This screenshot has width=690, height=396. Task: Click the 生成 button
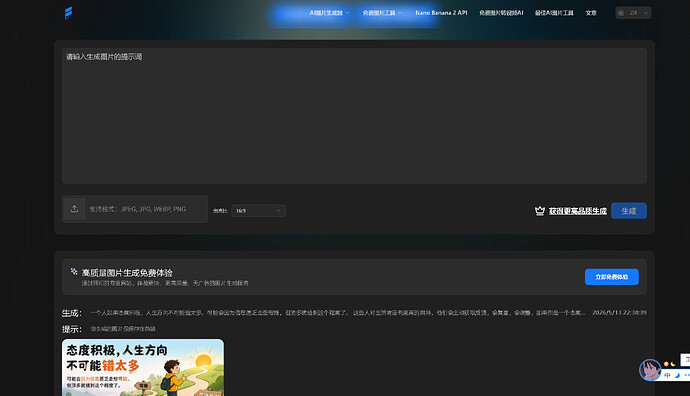(629, 211)
